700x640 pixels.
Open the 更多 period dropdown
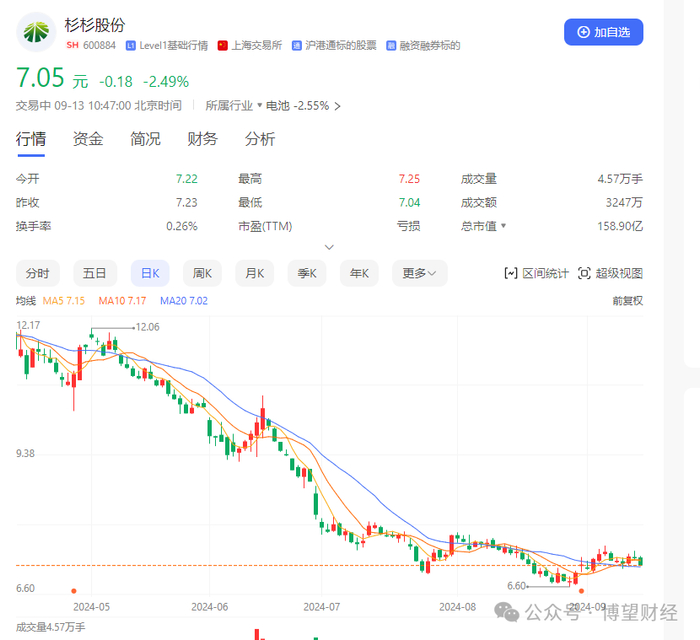click(419, 273)
